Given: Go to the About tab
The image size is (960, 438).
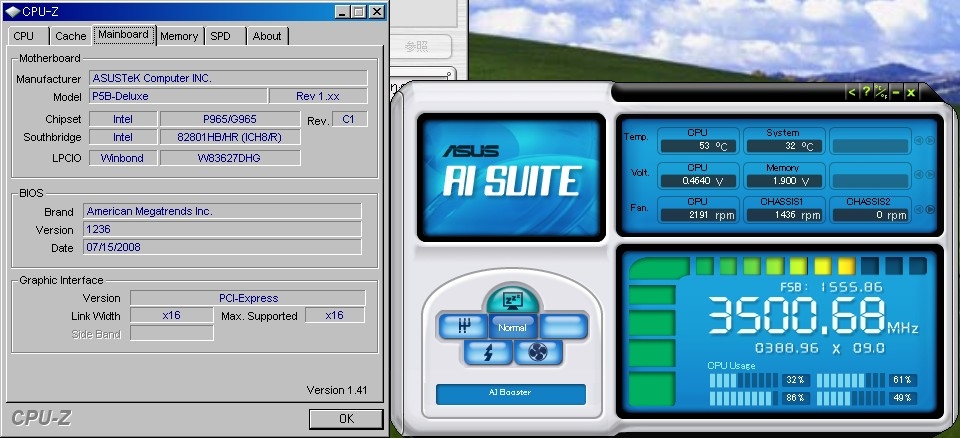Looking at the screenshot, I should tap(267, 36).
